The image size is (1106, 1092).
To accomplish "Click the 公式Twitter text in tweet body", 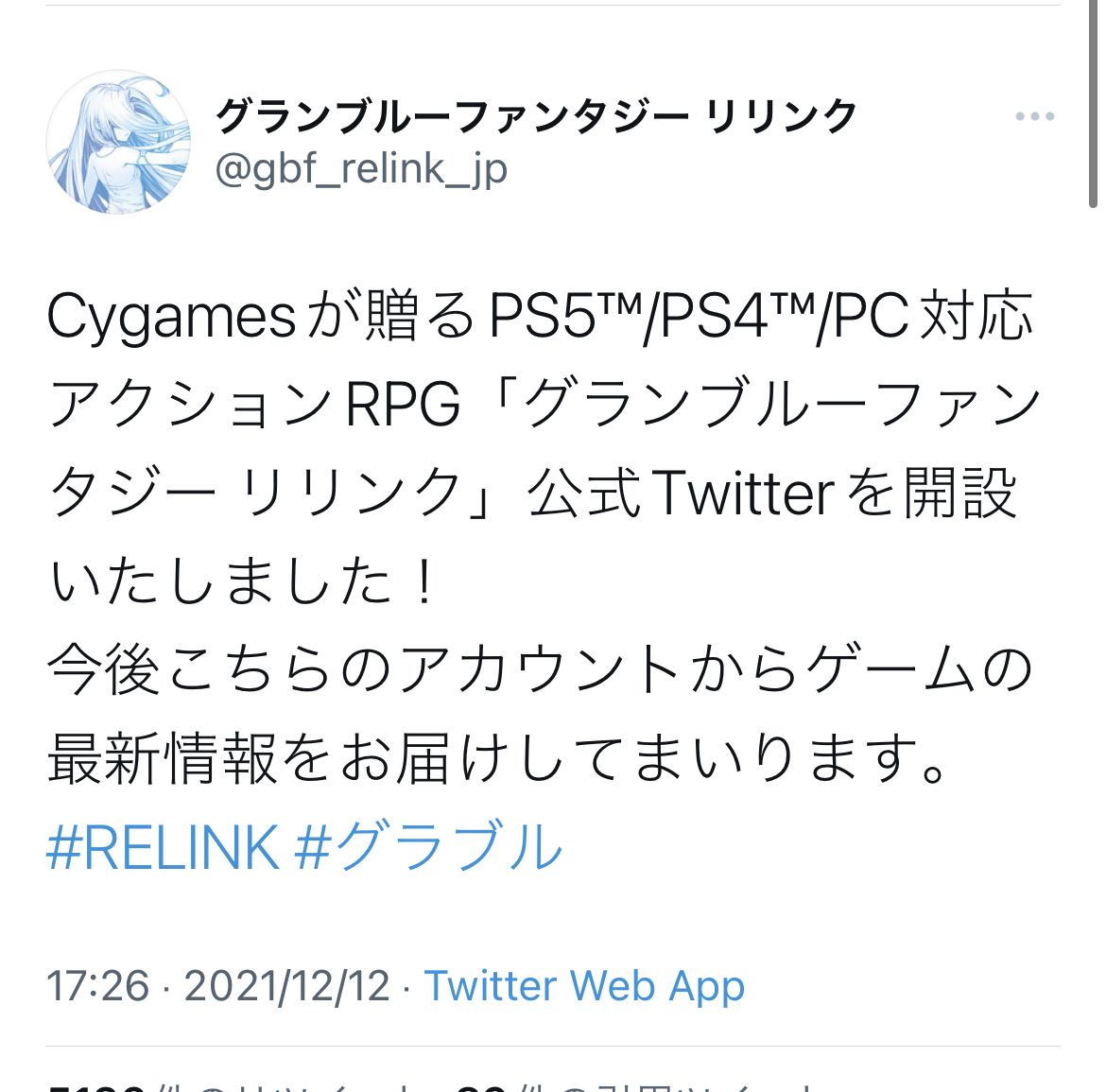I will click(683, 493).
